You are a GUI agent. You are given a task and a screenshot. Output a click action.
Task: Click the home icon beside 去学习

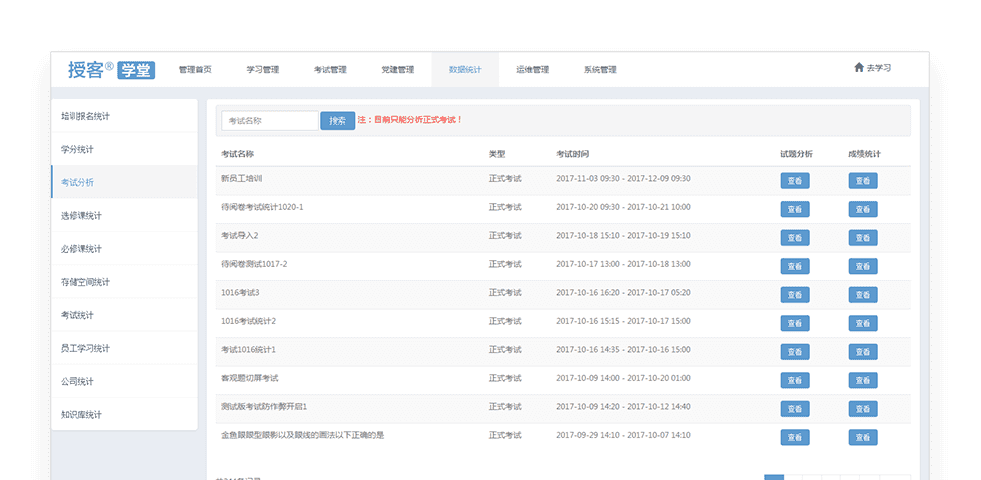point(858,68)
